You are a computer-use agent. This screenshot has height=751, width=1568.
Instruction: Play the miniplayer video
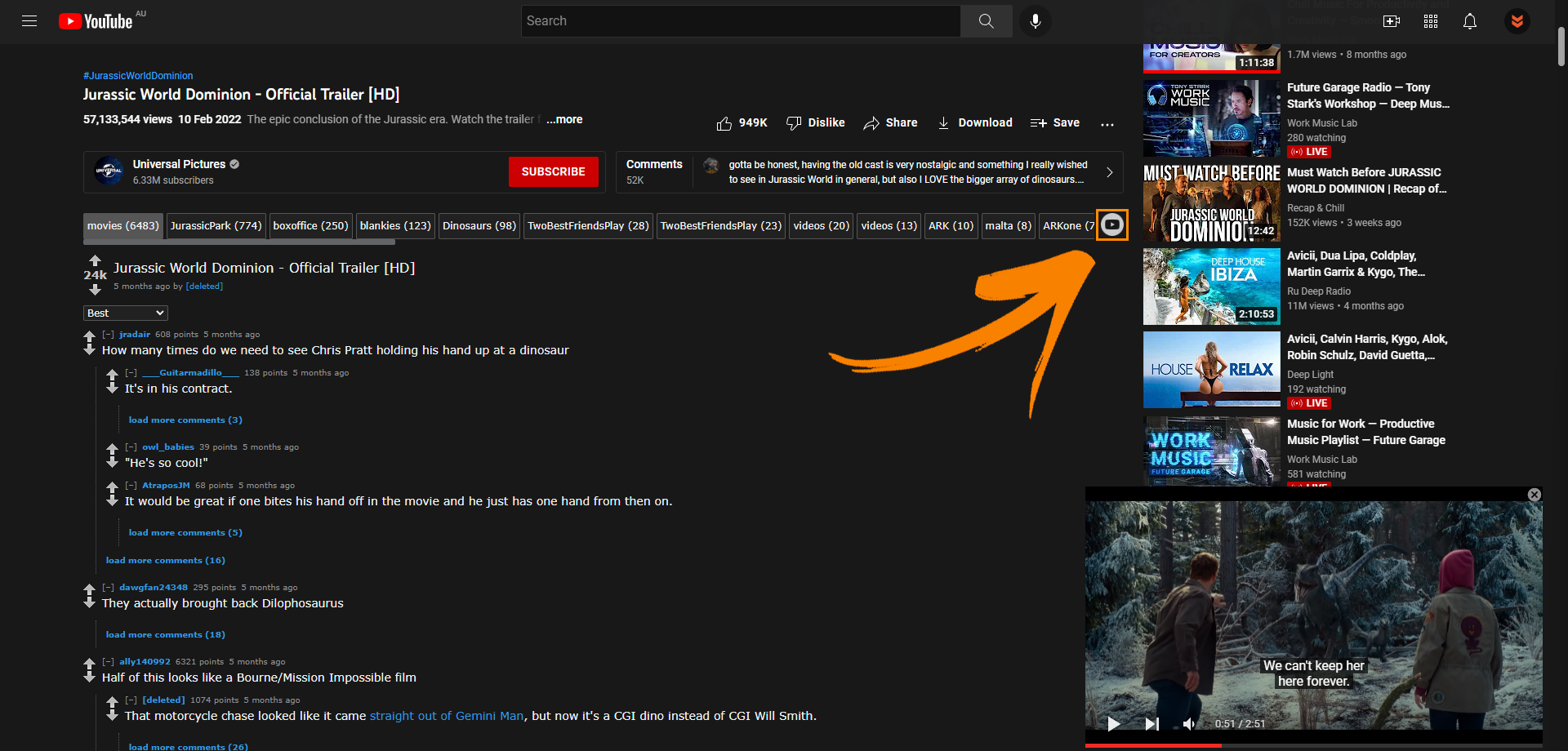pyautogui.click(x=1113, y=723)
